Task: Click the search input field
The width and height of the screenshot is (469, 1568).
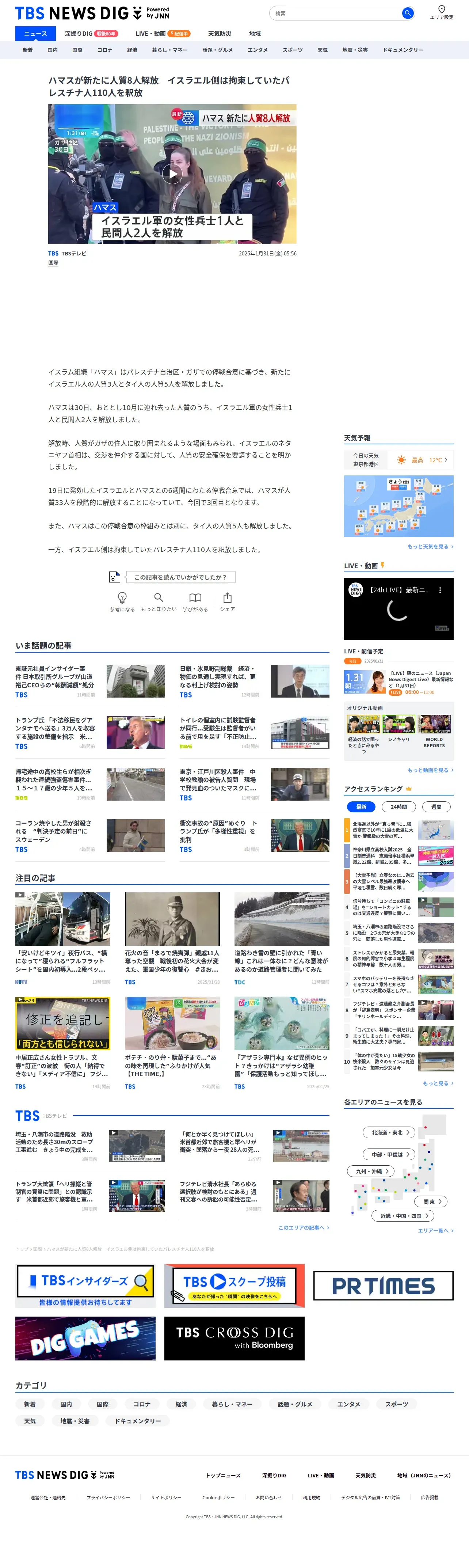Action: [x=337, y=14]
